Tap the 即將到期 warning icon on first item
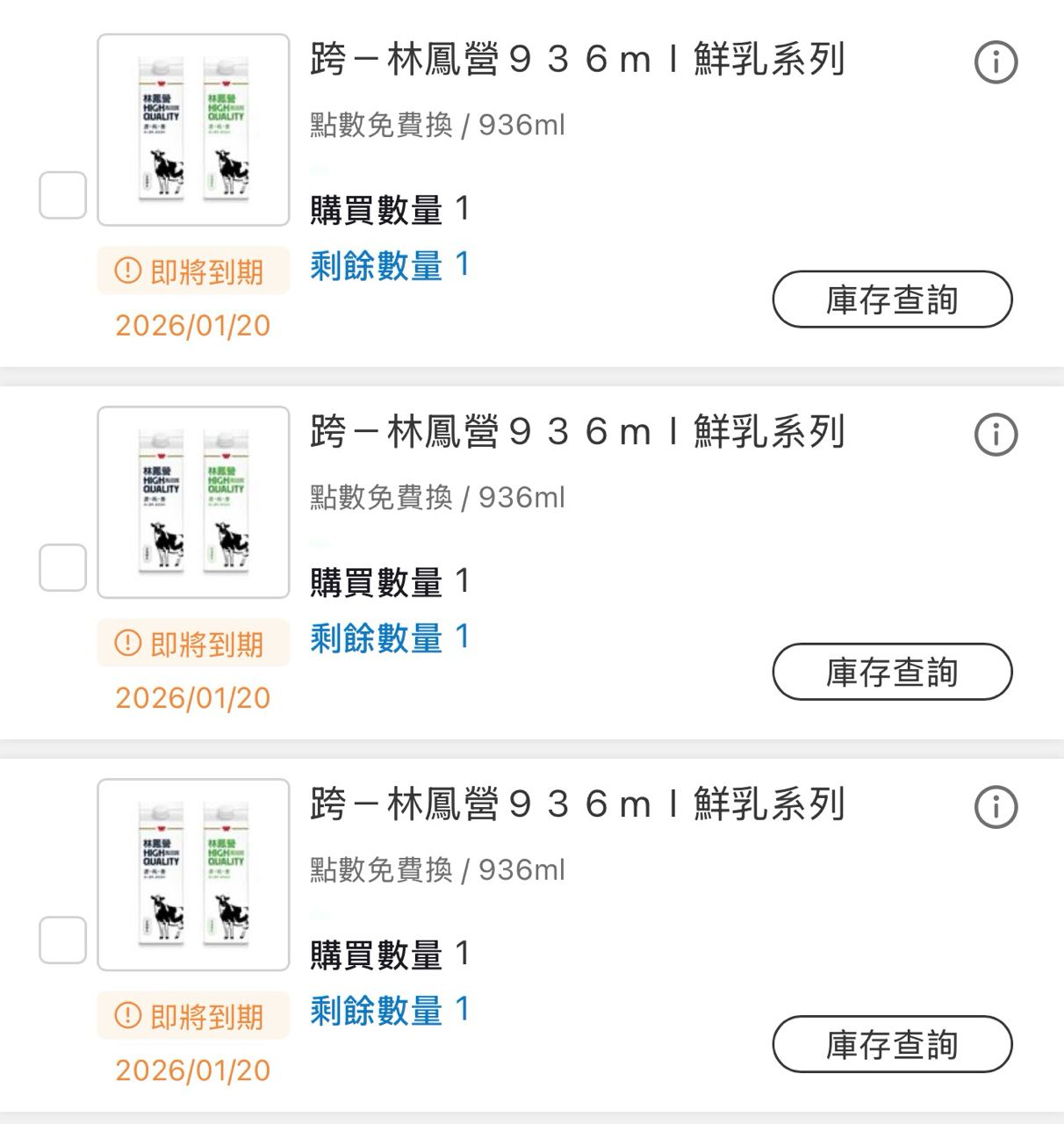1064x1124 pixels. [x=128, y=270]
